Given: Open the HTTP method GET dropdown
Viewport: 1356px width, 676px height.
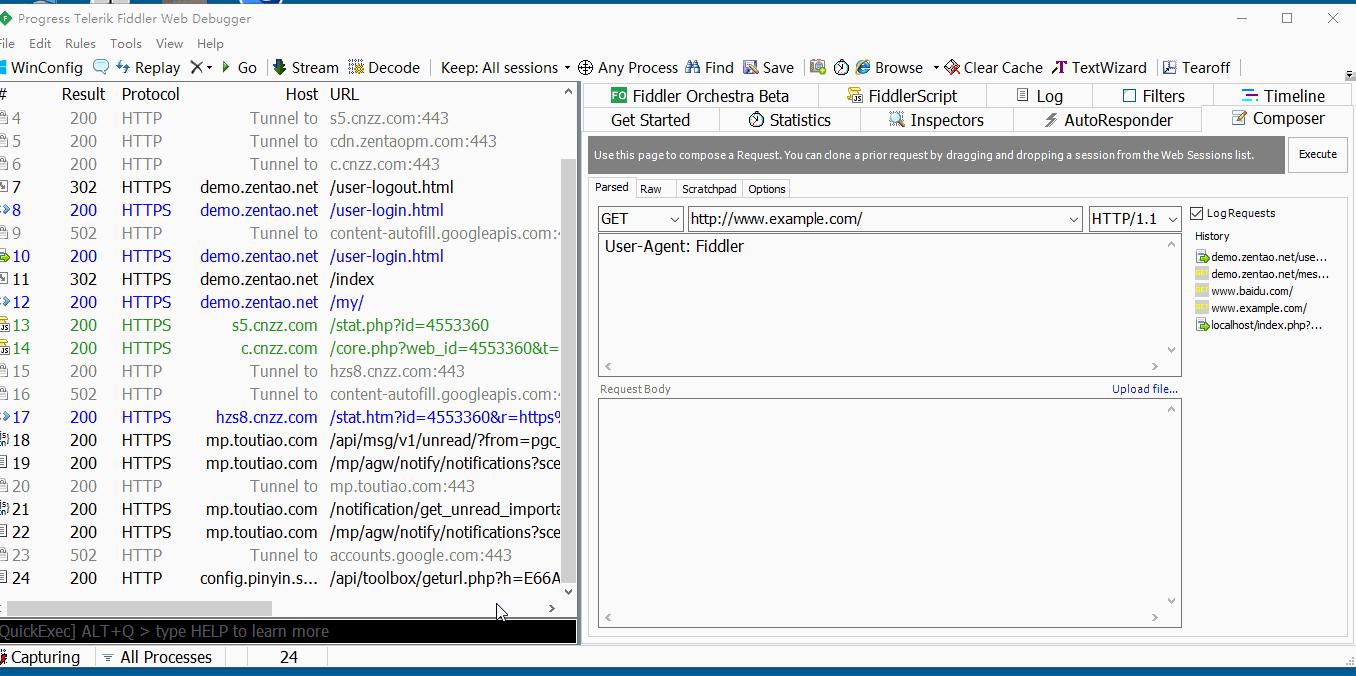Looking at the screenshot, I should pos(640,219).
